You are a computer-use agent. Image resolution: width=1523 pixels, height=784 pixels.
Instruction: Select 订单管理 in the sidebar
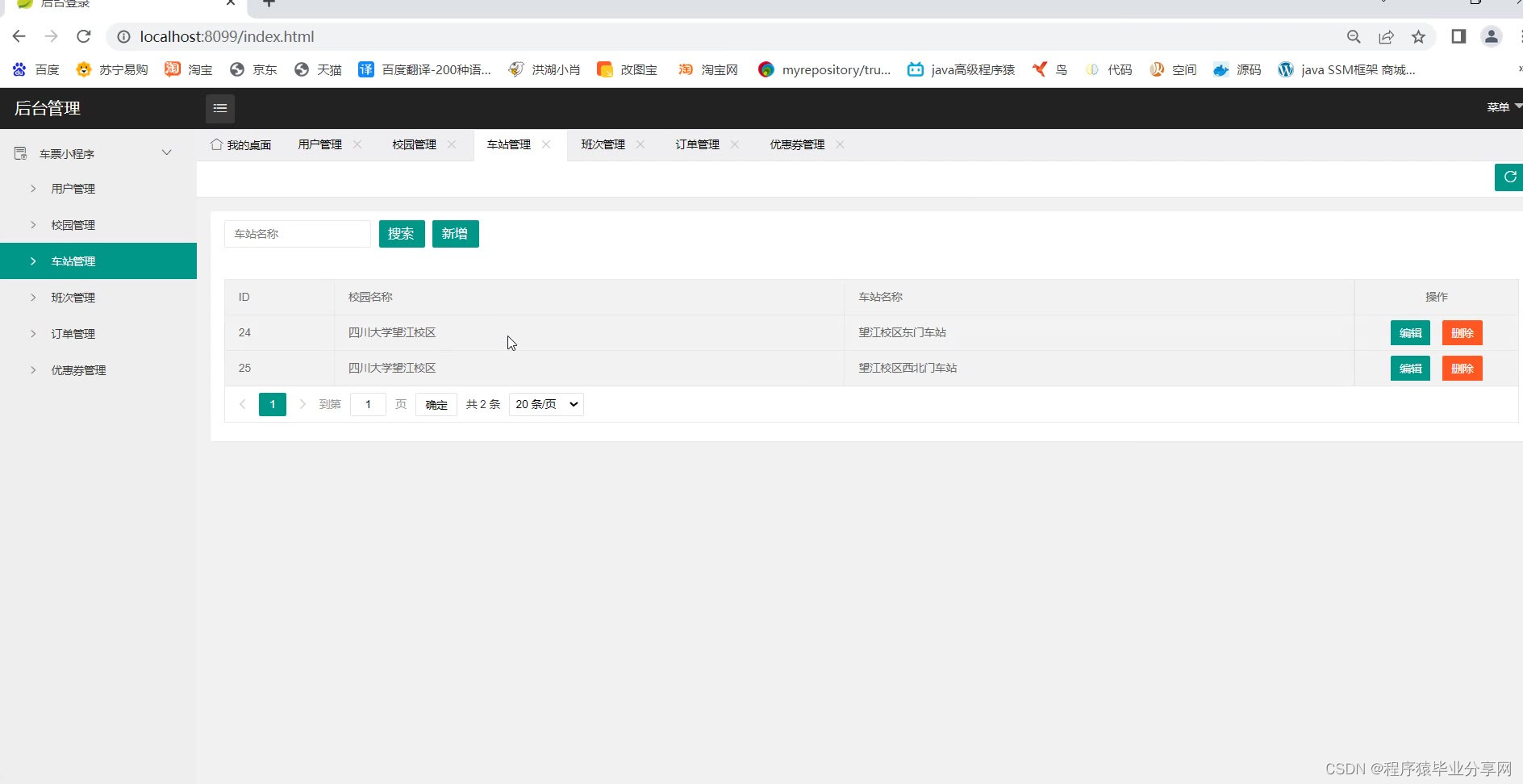[x=98, y=334]
